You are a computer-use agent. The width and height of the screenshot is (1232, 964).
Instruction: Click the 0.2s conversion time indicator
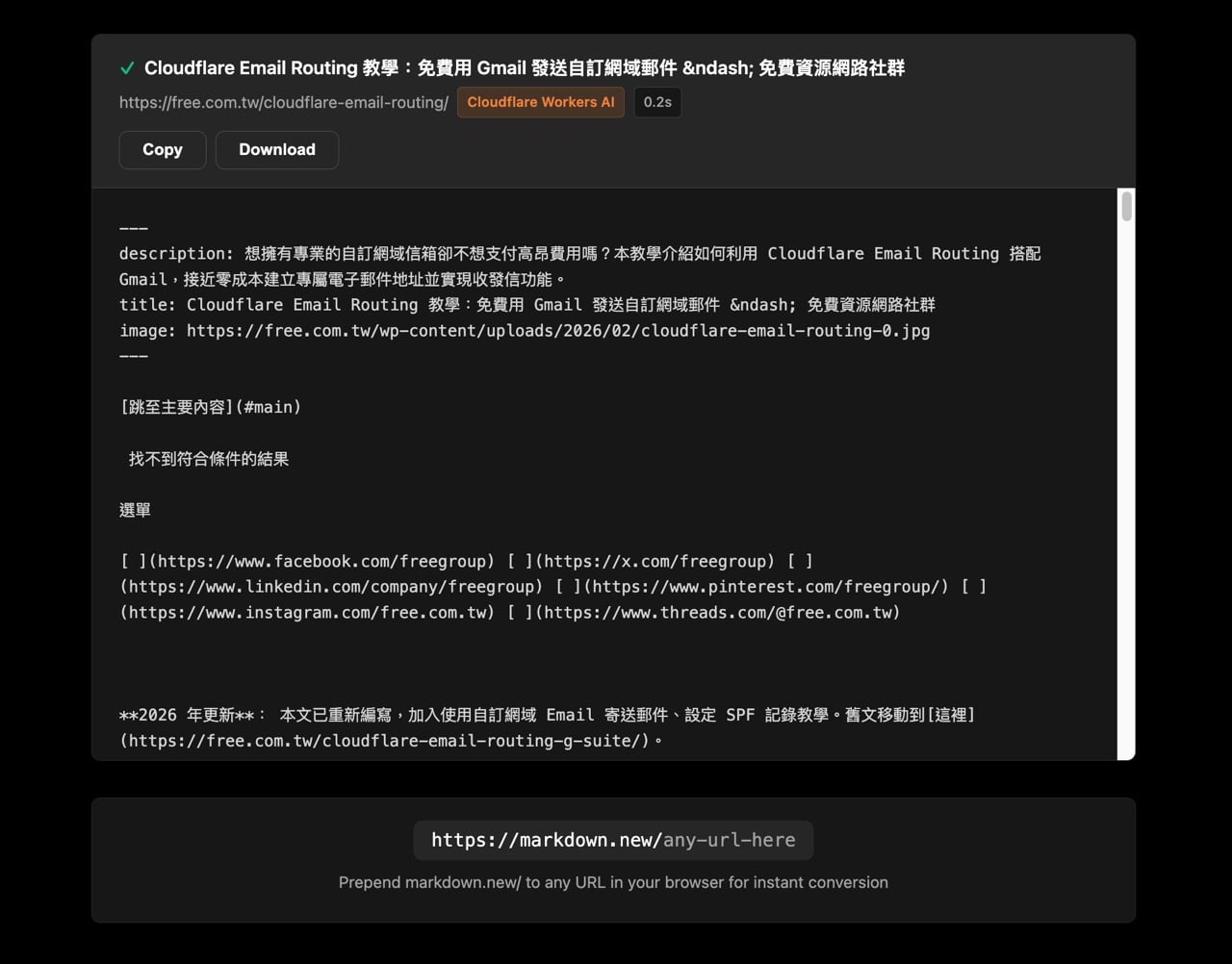pos(657,102)
